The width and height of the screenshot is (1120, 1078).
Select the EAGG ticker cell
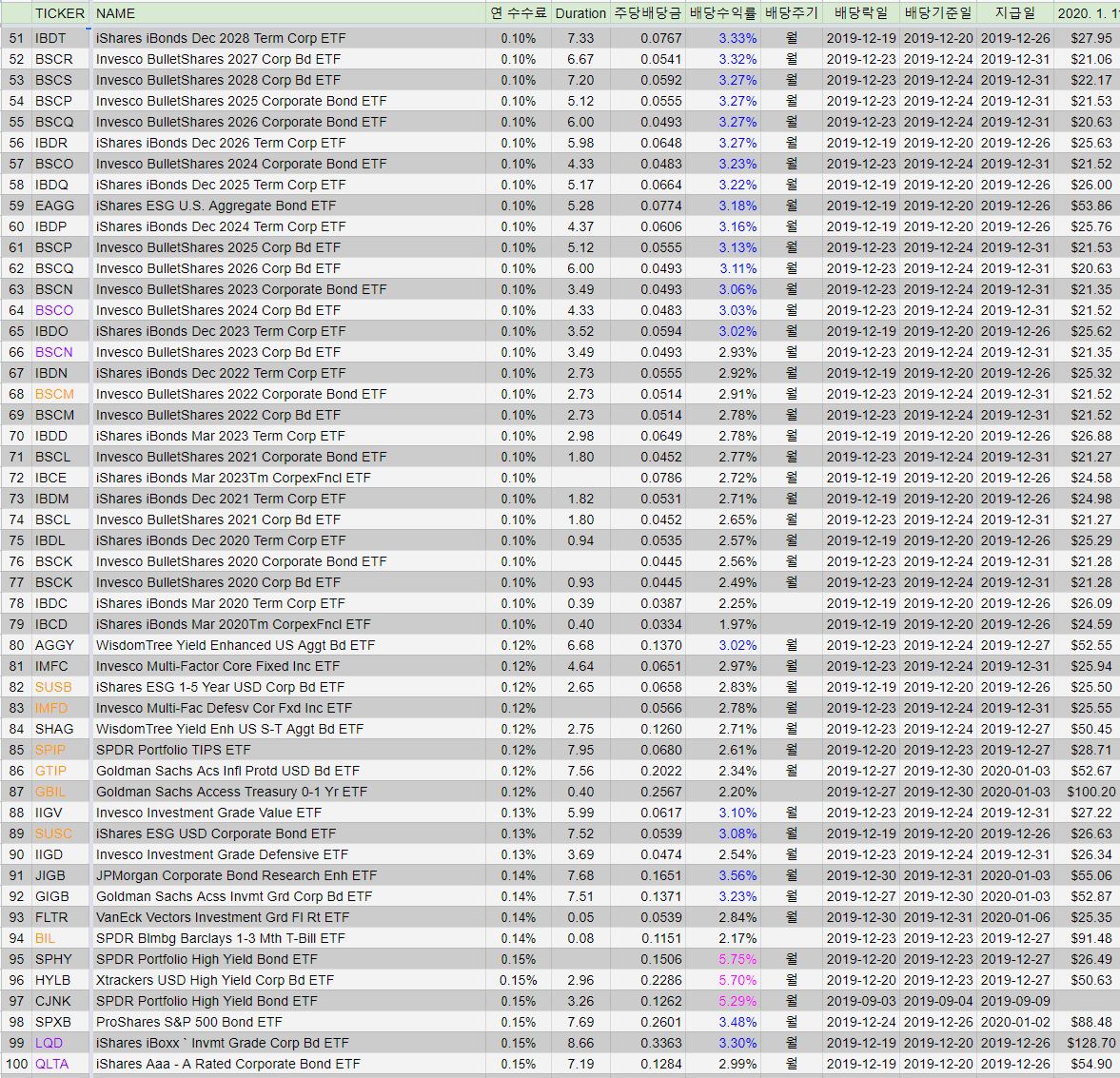point(60,206)
